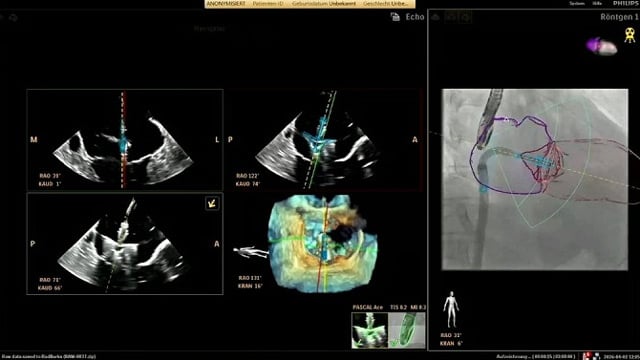
Task: Open the PASCAL Ace 3D model thumbnail
Action: click(x=369, y=330)
